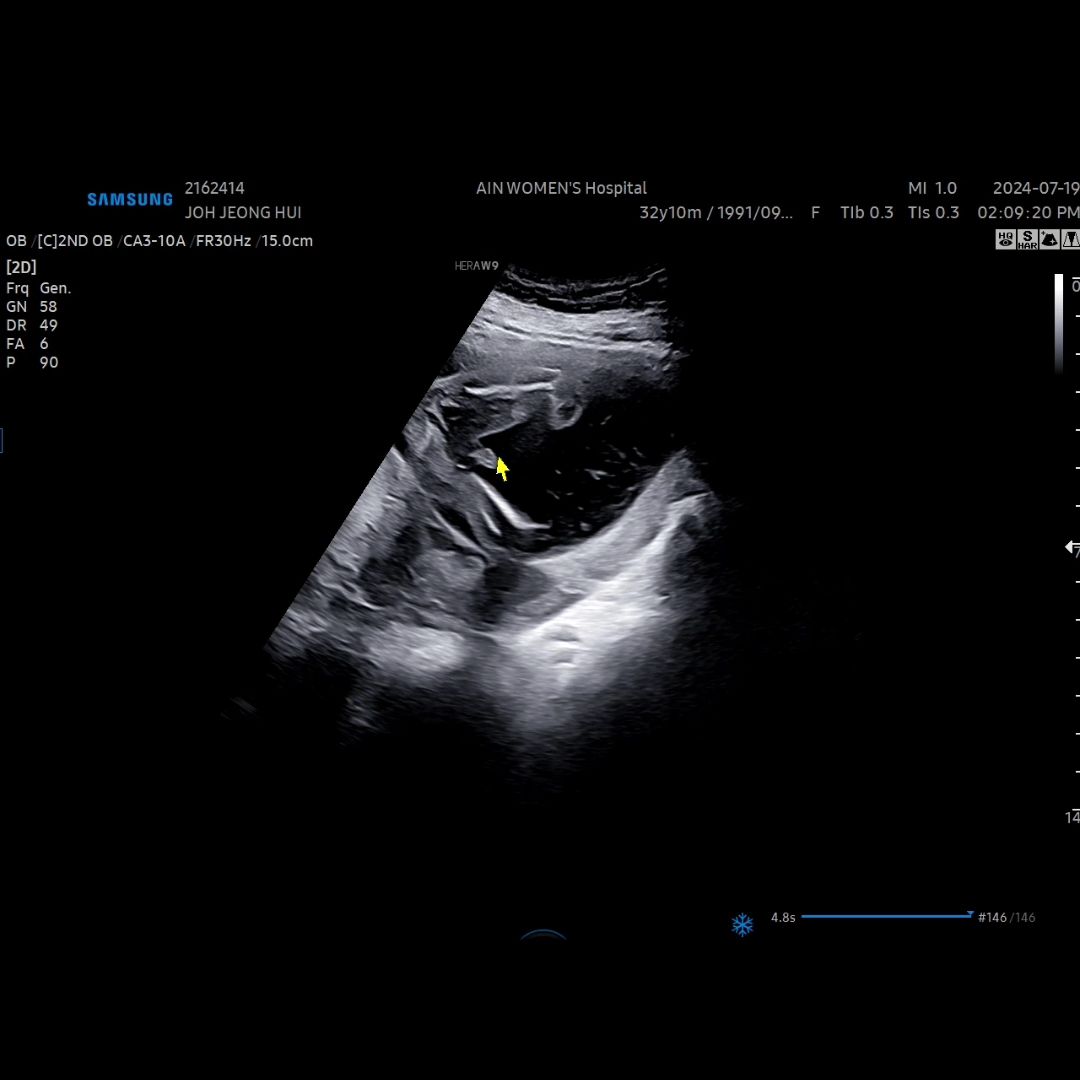Click the sparkle ultrasound image enhancement icon
The width and height of the screenshot is (1080, 1080).
1049,239
